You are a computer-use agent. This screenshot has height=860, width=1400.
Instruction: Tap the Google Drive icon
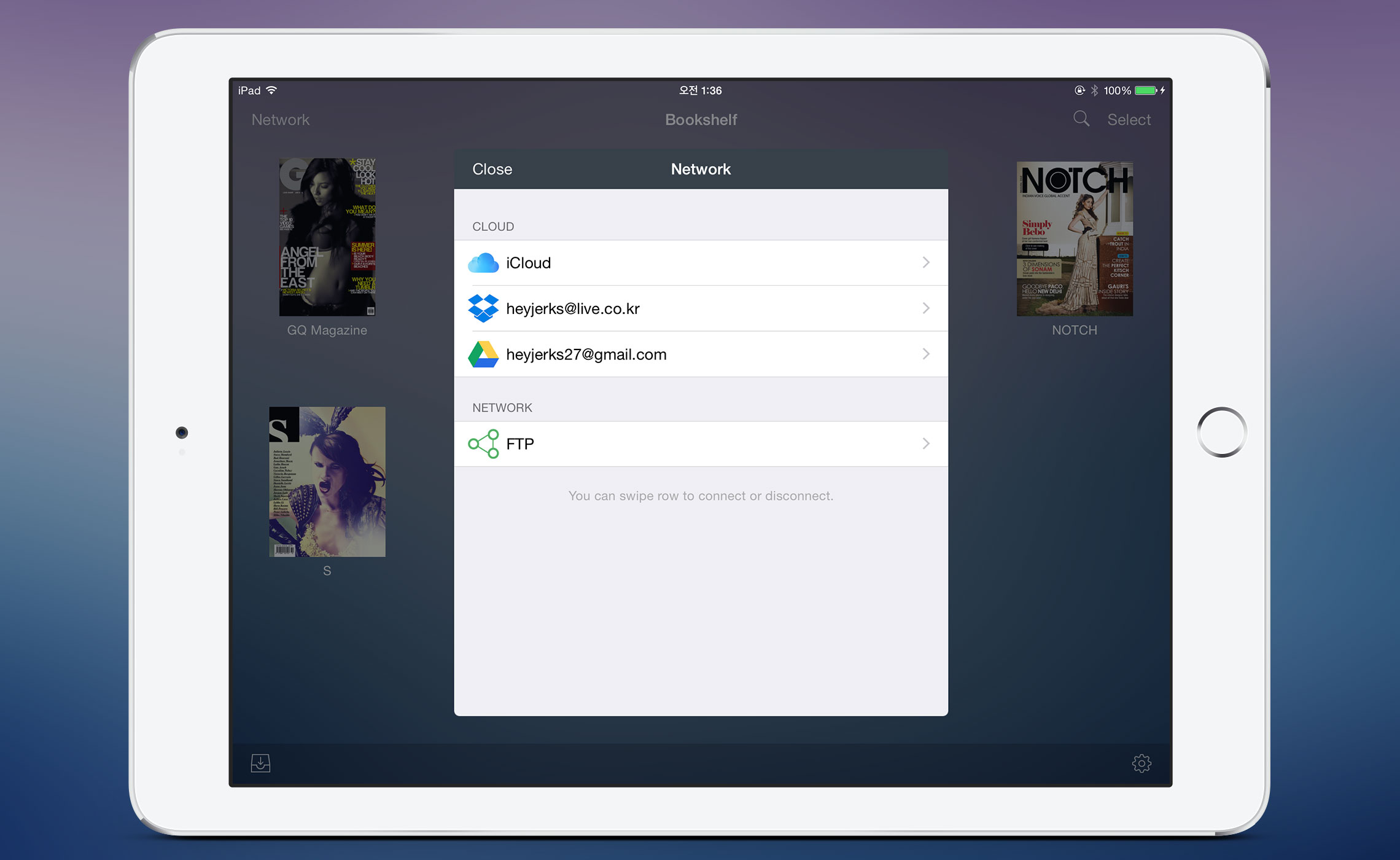483,354
